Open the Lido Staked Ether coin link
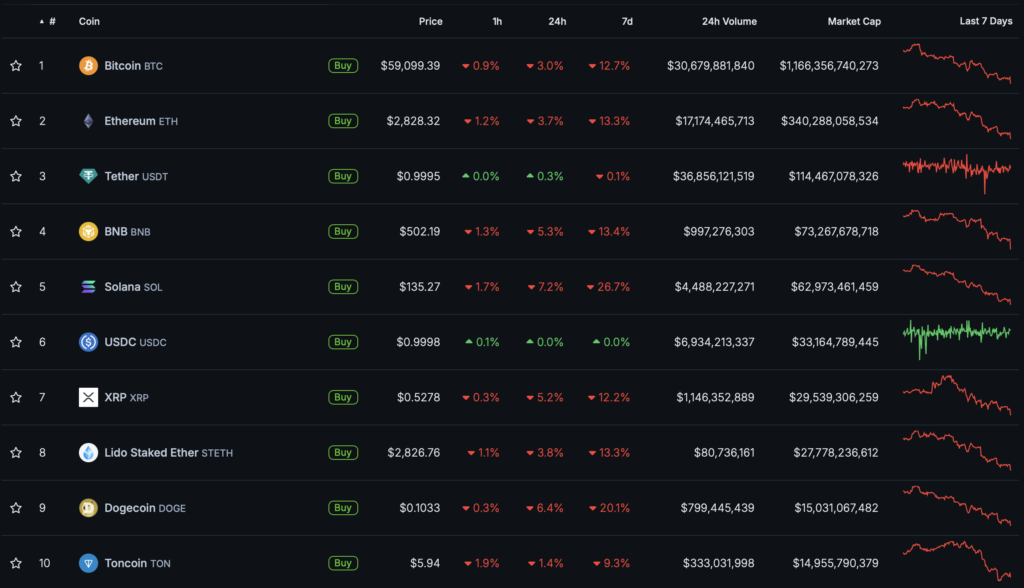The width and height of the screenshot is (1024, 588). tap(151, 453)
